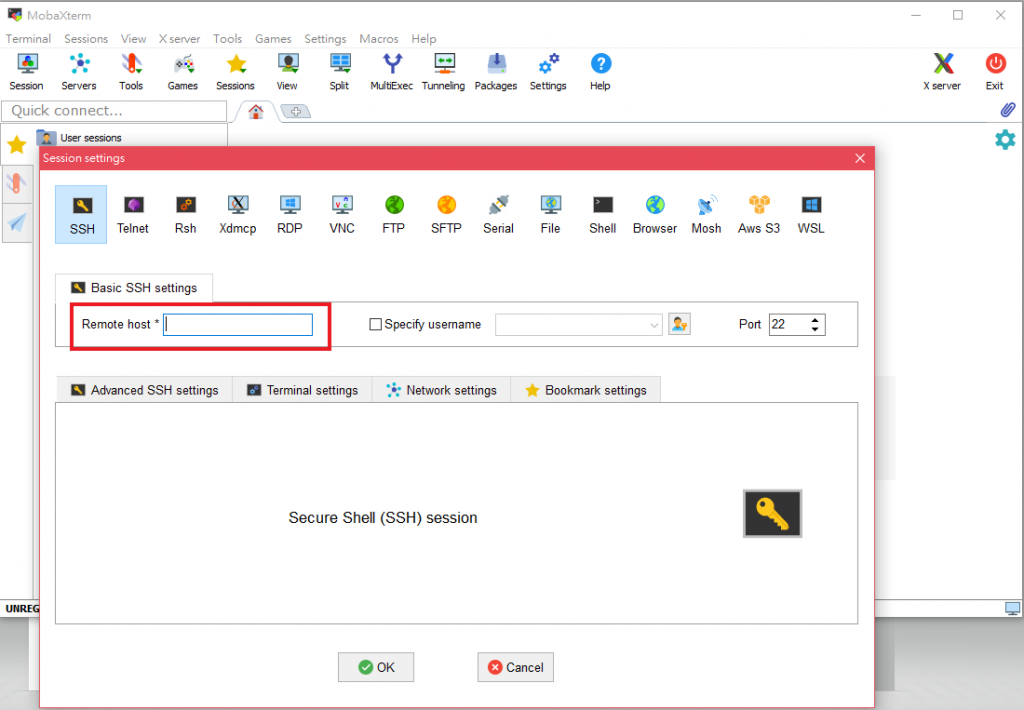
Task: Choose the SSH session type
Action: [x=82, y=214]
